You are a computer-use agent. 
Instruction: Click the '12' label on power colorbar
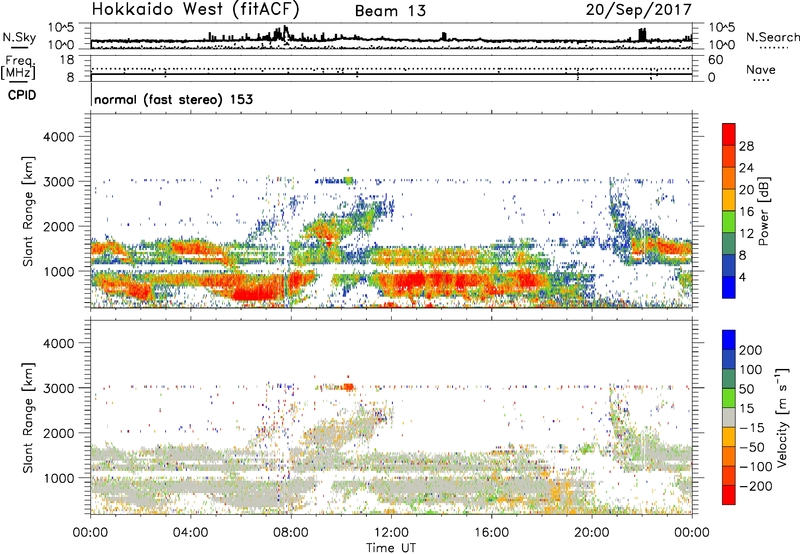pos(746,234)
